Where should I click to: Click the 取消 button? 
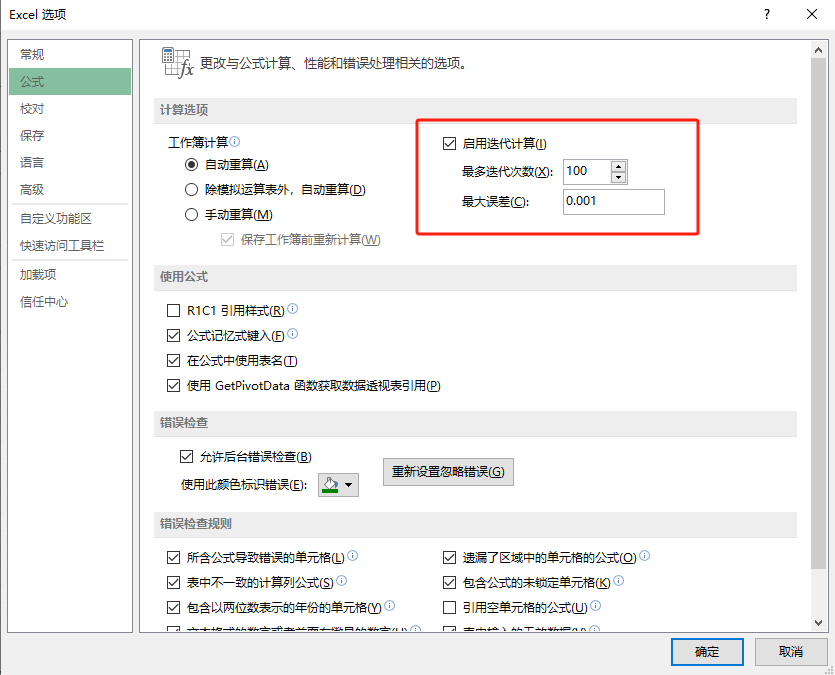click(x=791, y=652)
